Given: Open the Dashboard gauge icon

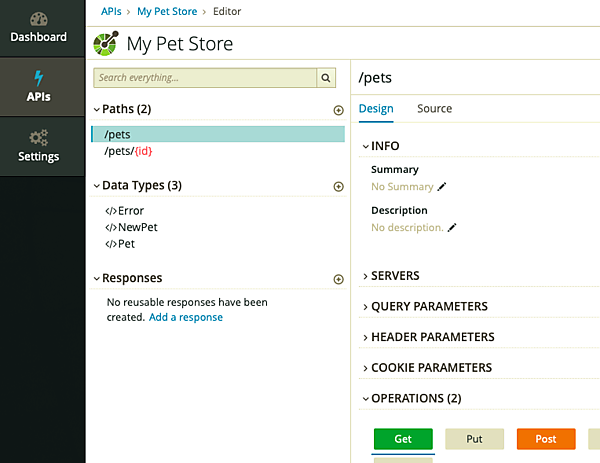Looking at the screenshot, I should (38, 19).
